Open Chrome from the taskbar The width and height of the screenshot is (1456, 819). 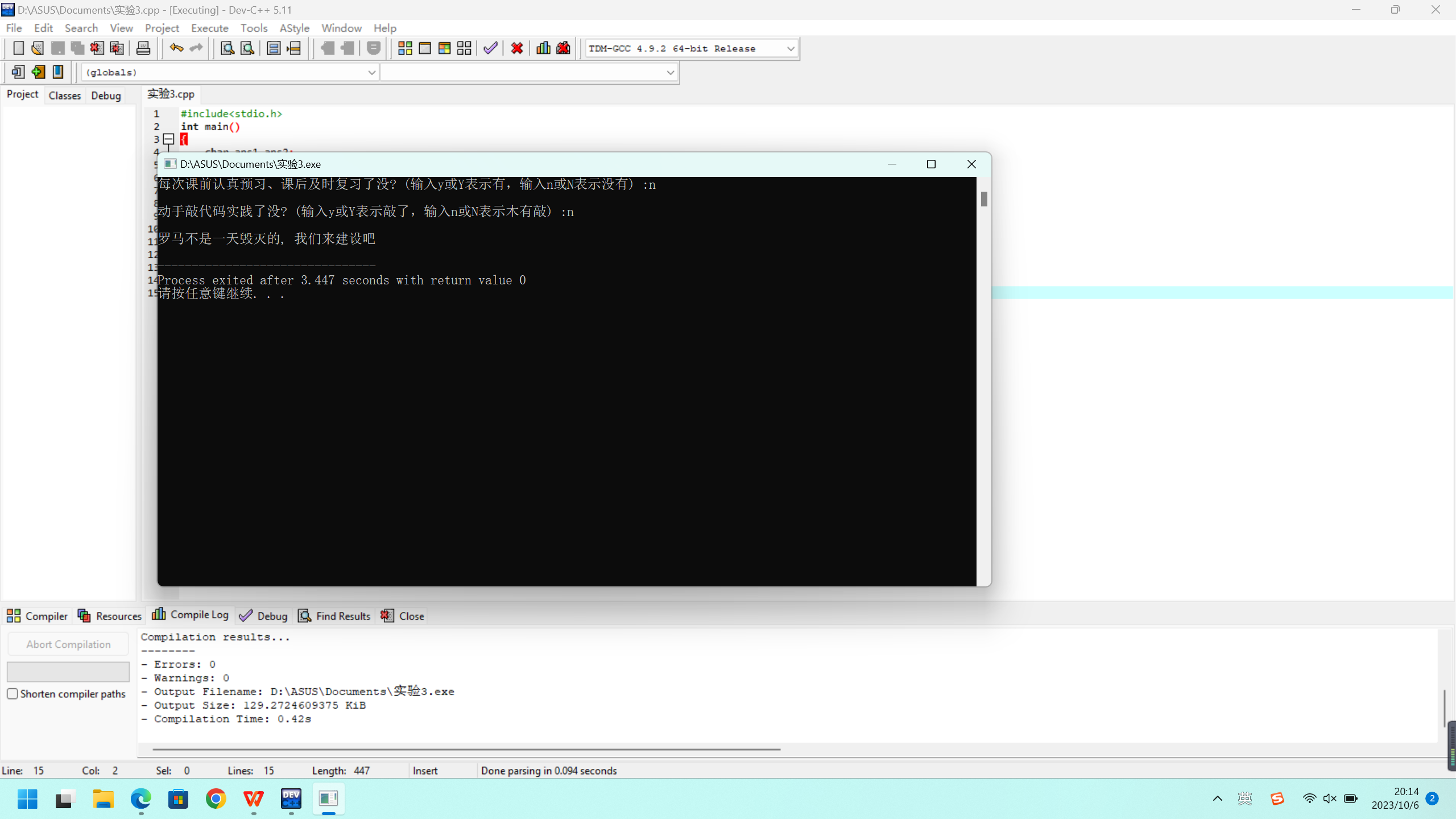coord(216,799)
